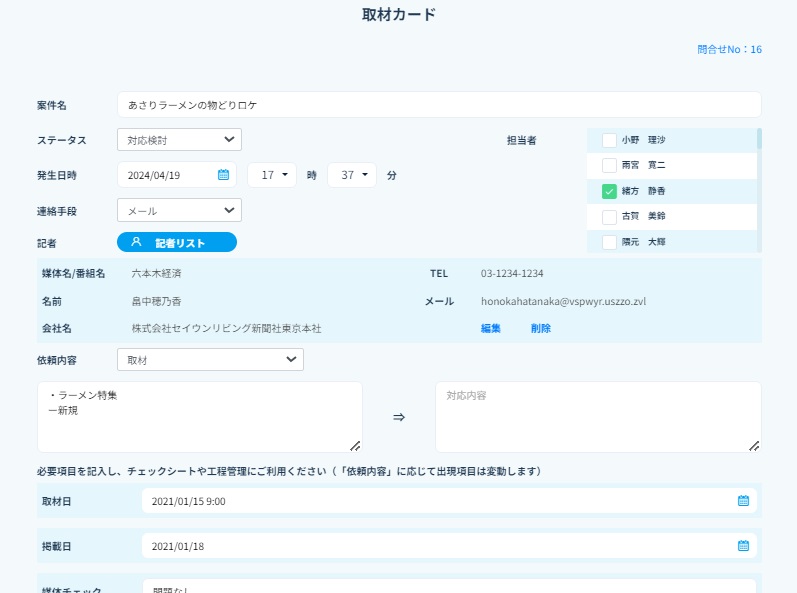Click person icon on 記者リスト button

pos(137,242)
